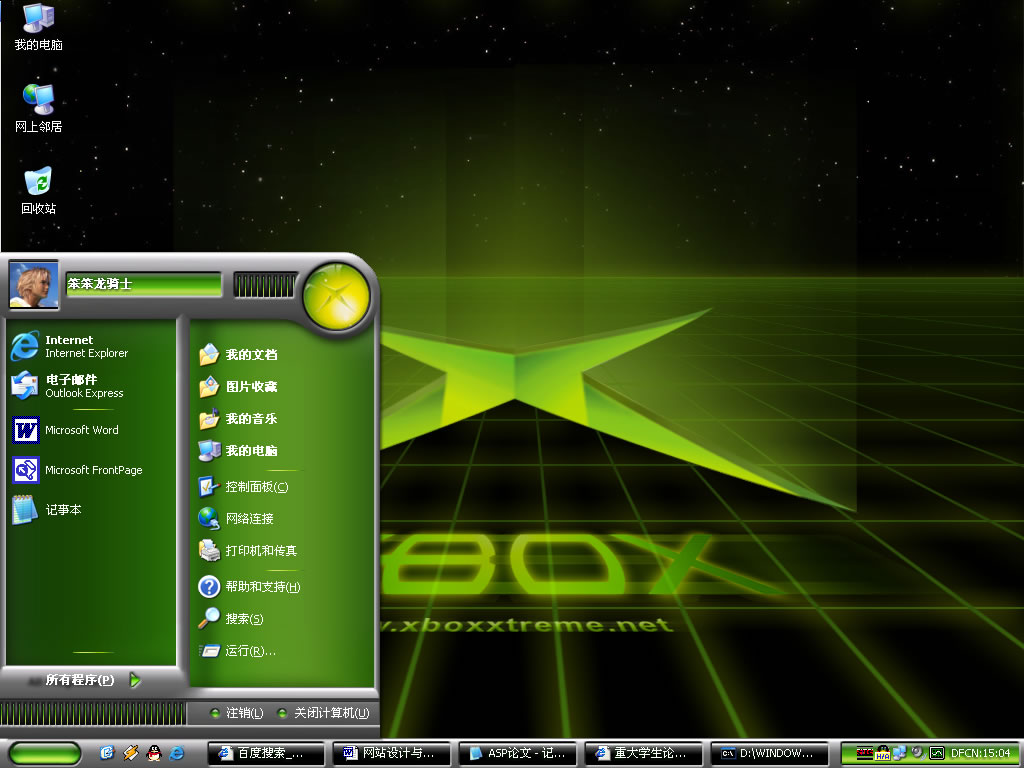
Task: Click 注销(L) log off button
Action: click(237, 713)
